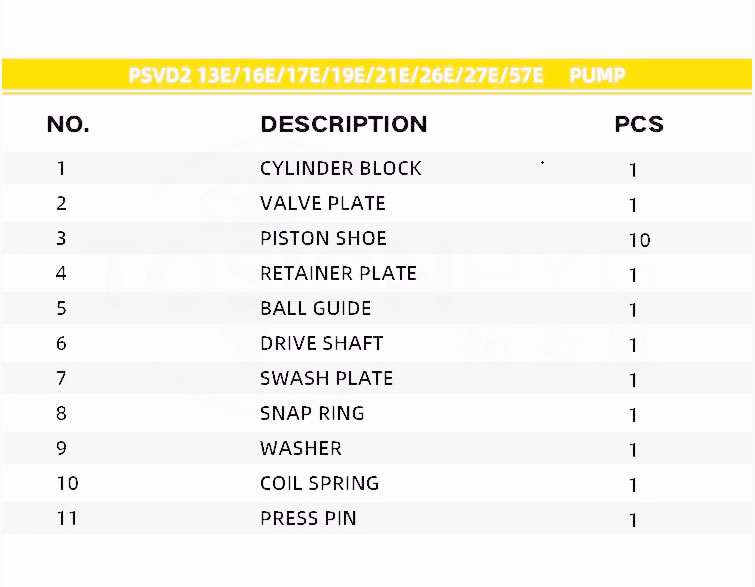The width and height of the screenshot is (755, 587).
Task: Click the DESCRIPTION column header
Action: tap(343, 125)
